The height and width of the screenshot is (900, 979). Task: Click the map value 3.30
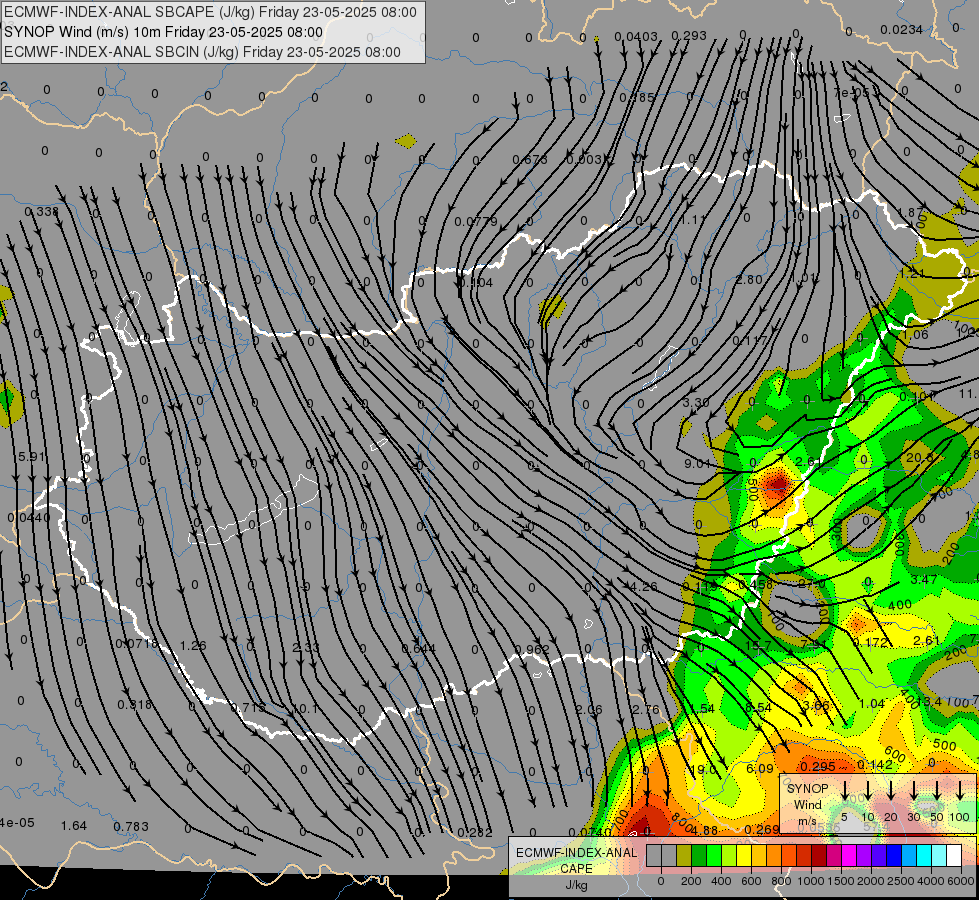pyautogui.click(x=696, y=403)
